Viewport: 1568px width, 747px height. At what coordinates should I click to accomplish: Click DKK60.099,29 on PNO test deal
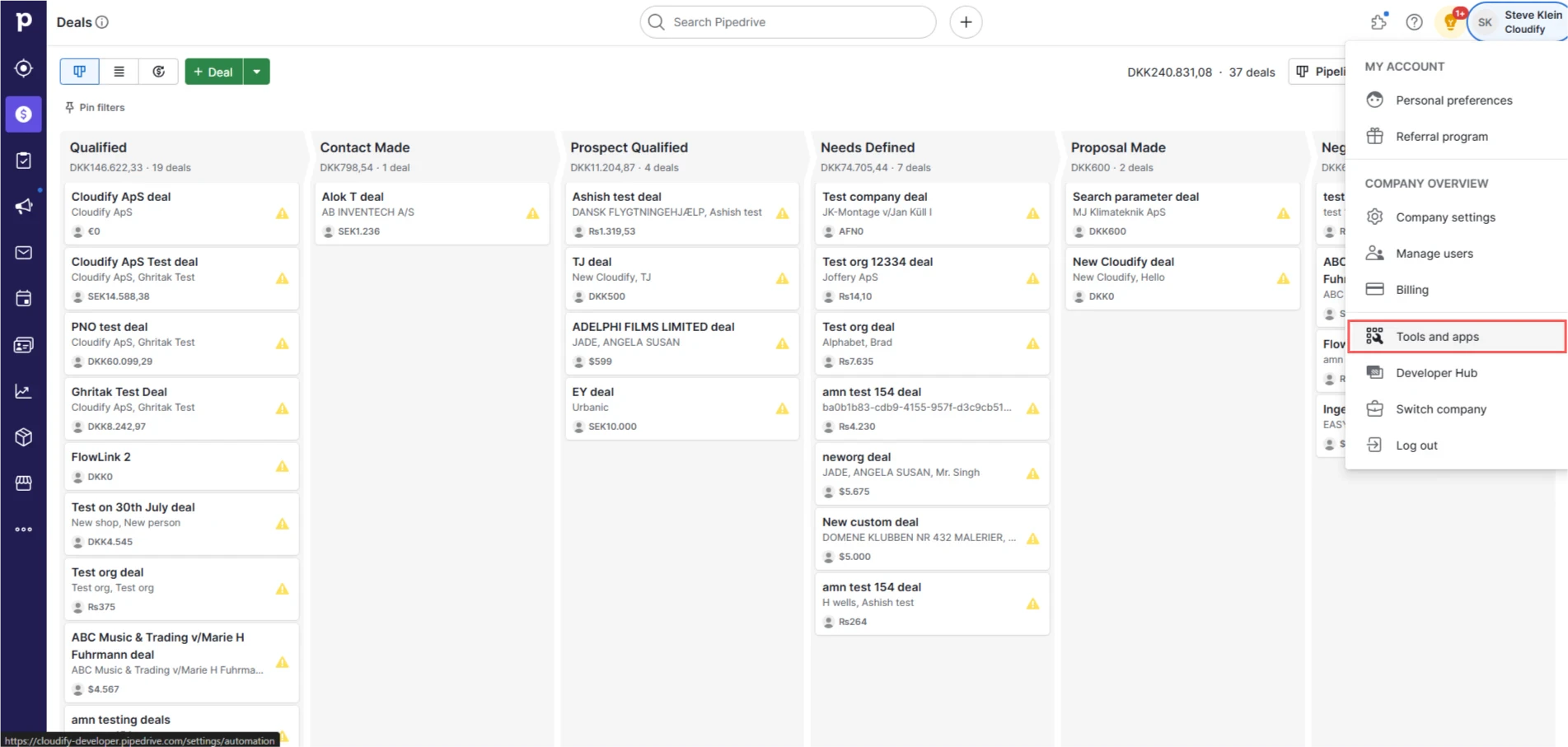click(120, 362)
